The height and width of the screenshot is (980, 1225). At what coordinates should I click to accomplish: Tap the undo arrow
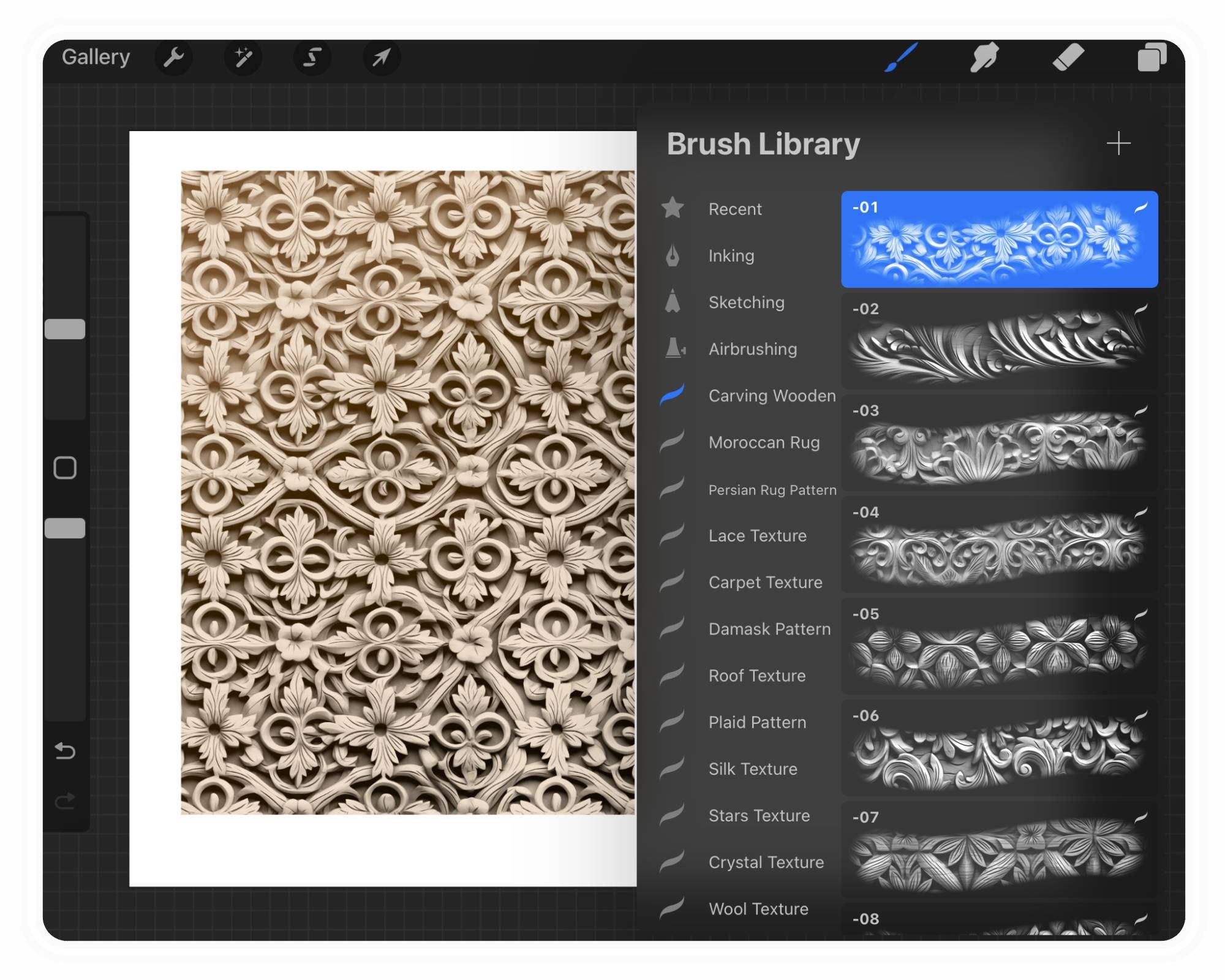(65, 752)
